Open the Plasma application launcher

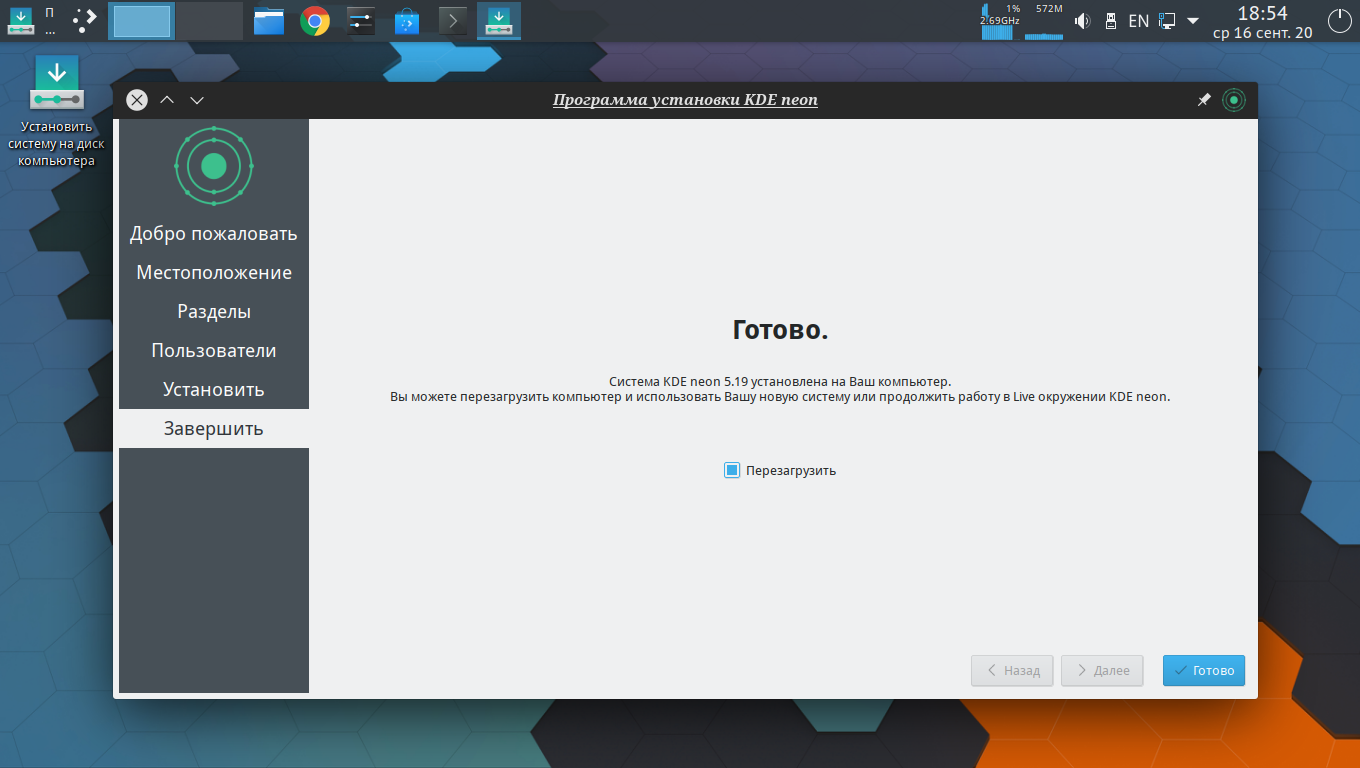(x=86, y=20)
